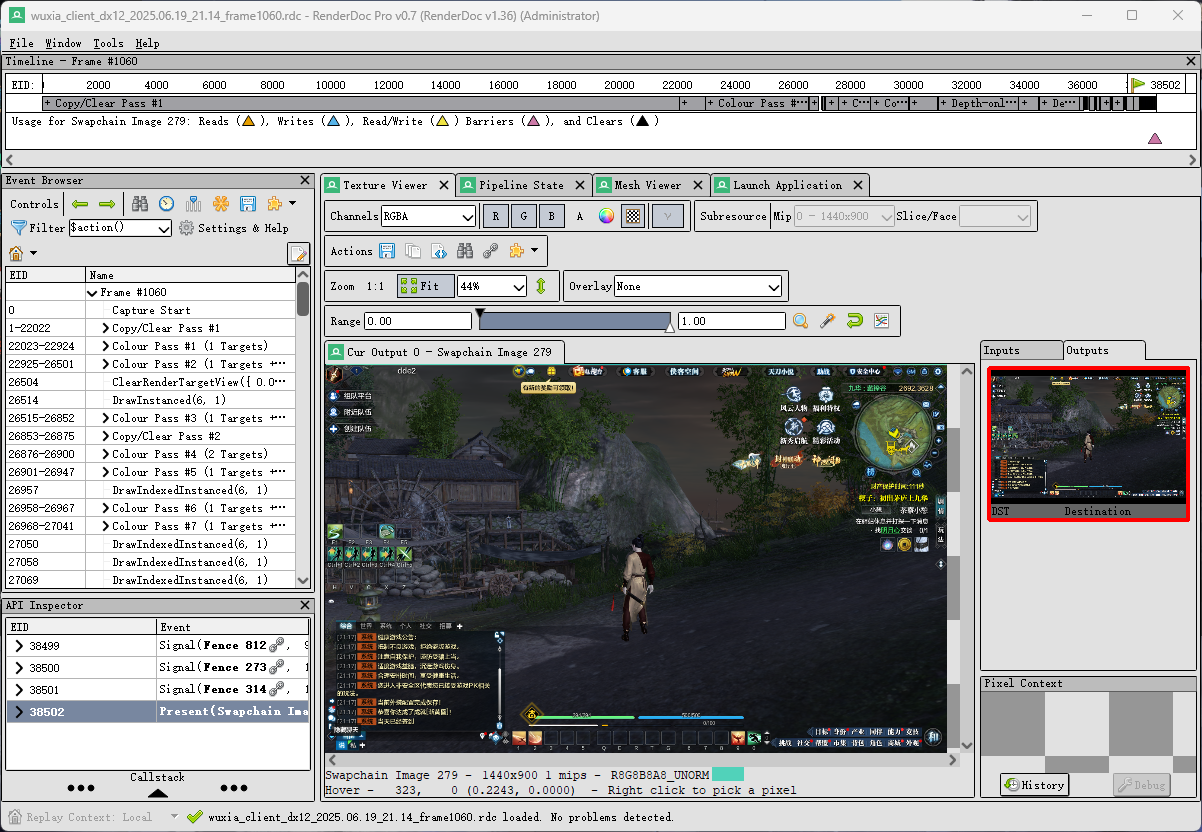The image size is (1202, 832).
Task: Open Settings & Help gear
Action: pos(233,228)
